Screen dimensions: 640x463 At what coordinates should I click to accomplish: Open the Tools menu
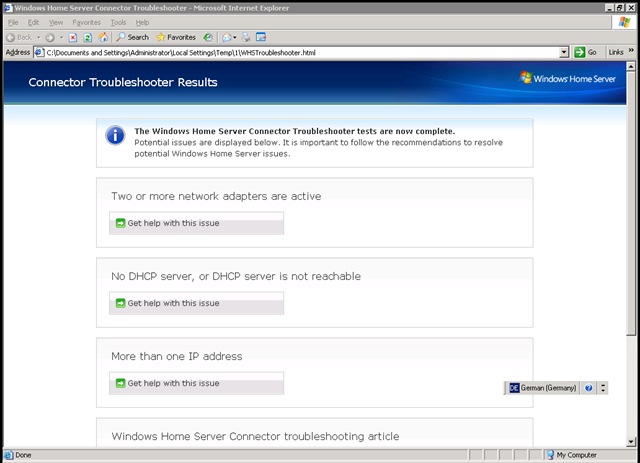[x=118, y=22]
